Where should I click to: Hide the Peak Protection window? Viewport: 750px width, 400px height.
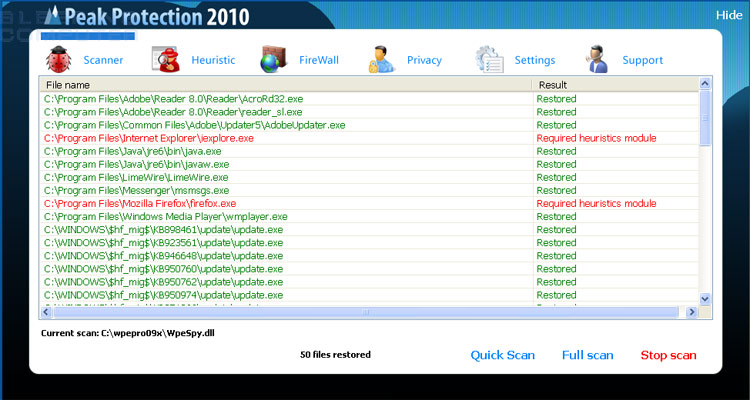tap(729, 15)
